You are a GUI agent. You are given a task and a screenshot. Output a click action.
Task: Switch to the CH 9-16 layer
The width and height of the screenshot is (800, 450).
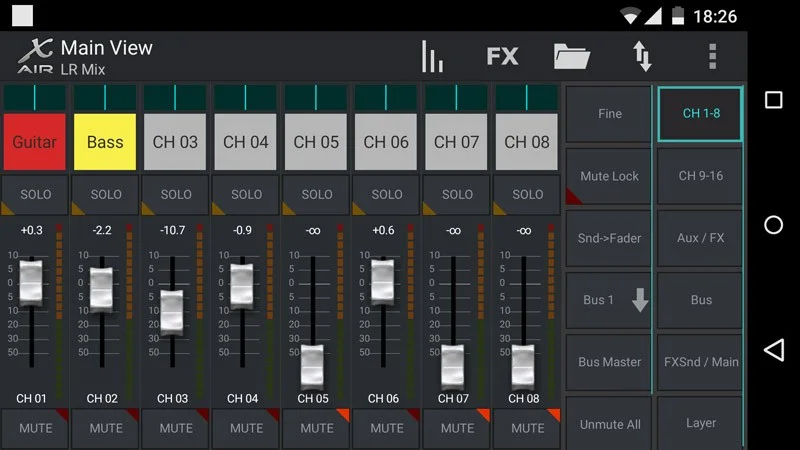click(x=700, y=176)
